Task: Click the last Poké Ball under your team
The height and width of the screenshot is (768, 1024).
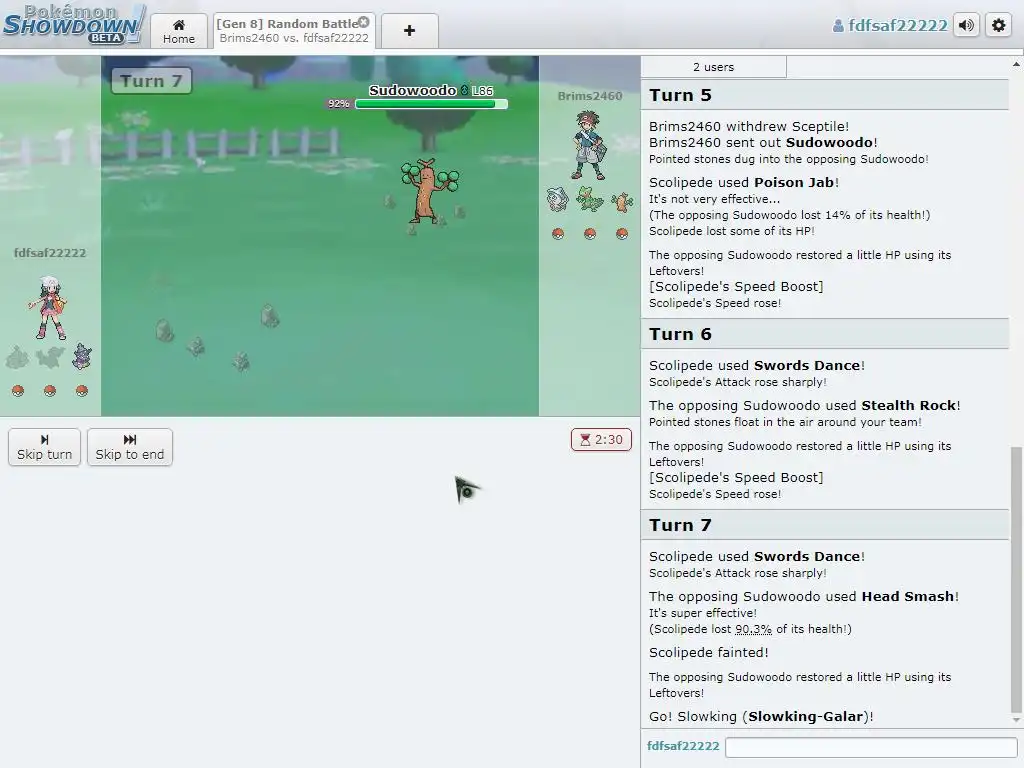Action: click(82, 391)
